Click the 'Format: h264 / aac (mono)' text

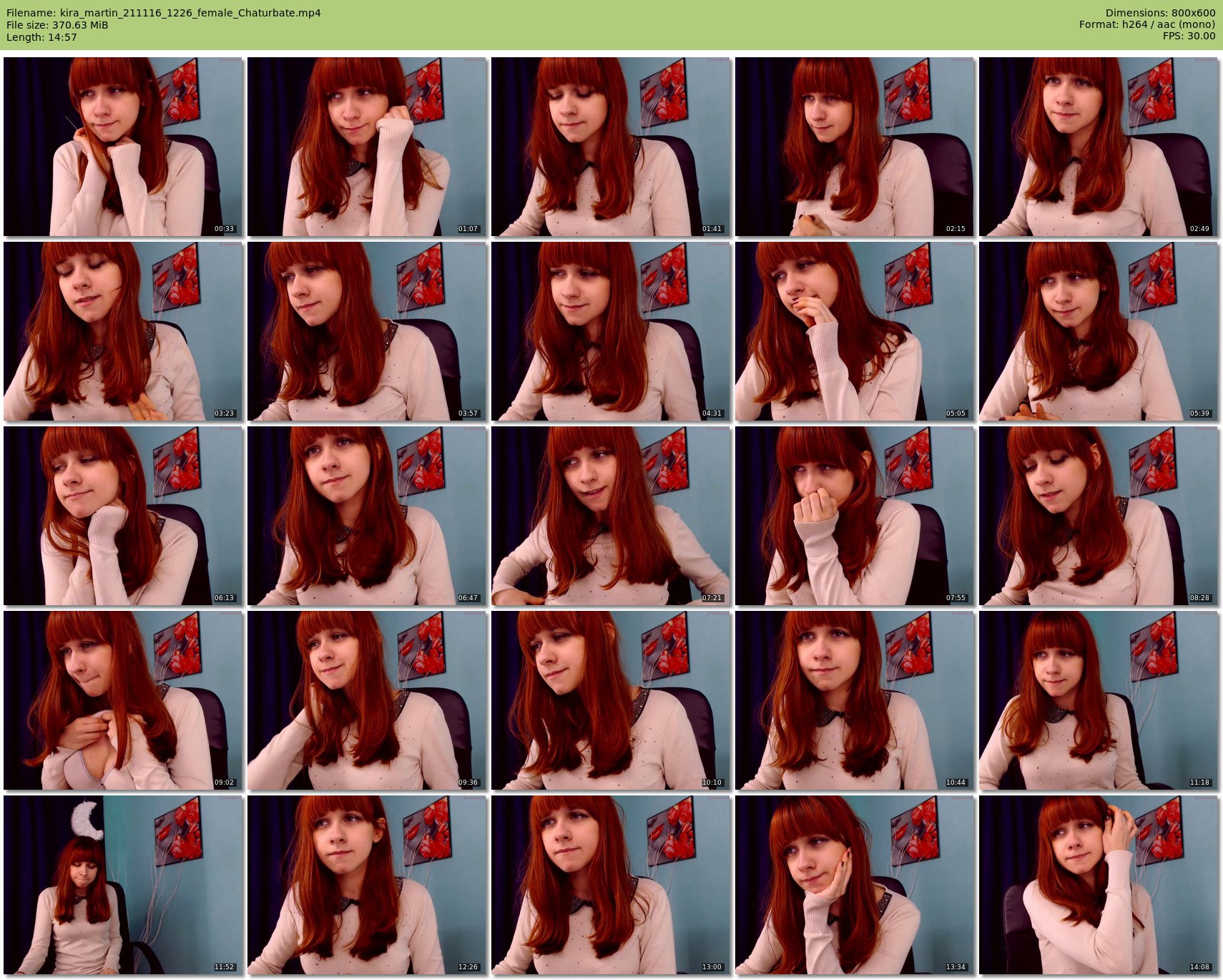pyautogui.click(x=1147, y=25)
